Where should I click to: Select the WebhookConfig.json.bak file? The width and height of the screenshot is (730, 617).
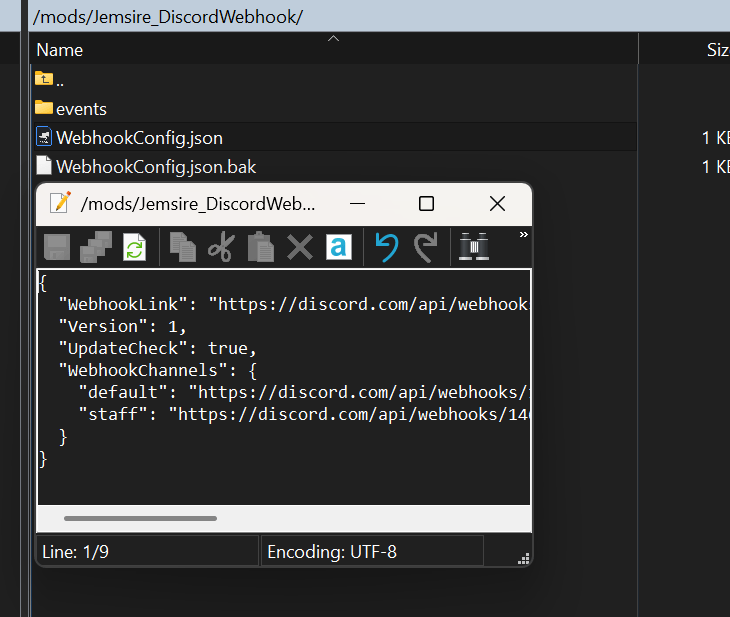(155, 166)
